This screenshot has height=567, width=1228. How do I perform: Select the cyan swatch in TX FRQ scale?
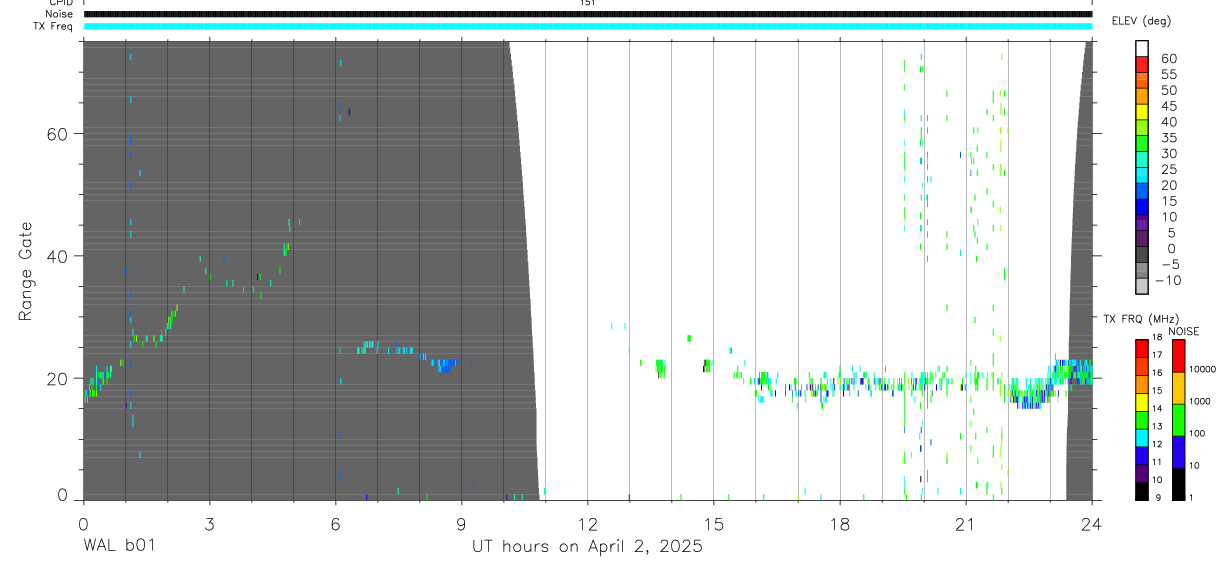(1142, 438)
